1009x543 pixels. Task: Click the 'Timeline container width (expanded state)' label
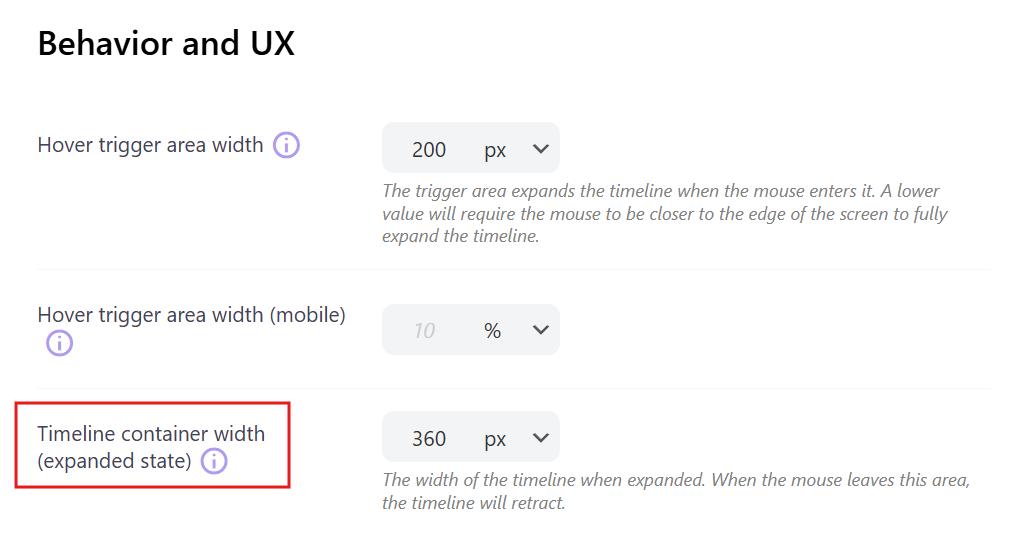[151, 434]
